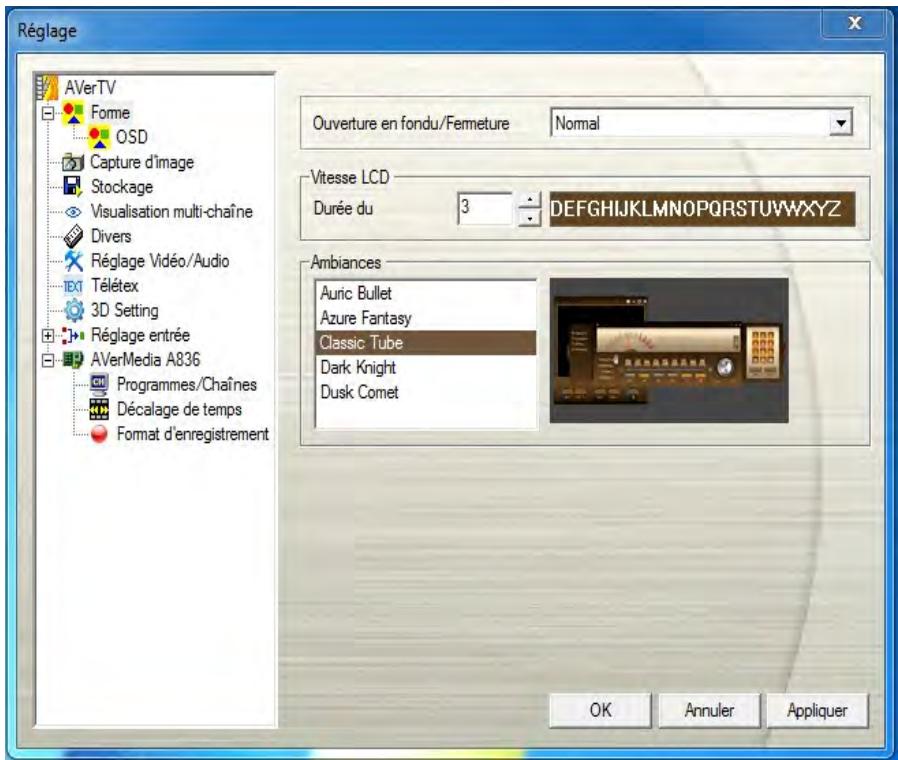The image size is (898, 760).
Task: Click the Normal combo box field
Action: 702,123
